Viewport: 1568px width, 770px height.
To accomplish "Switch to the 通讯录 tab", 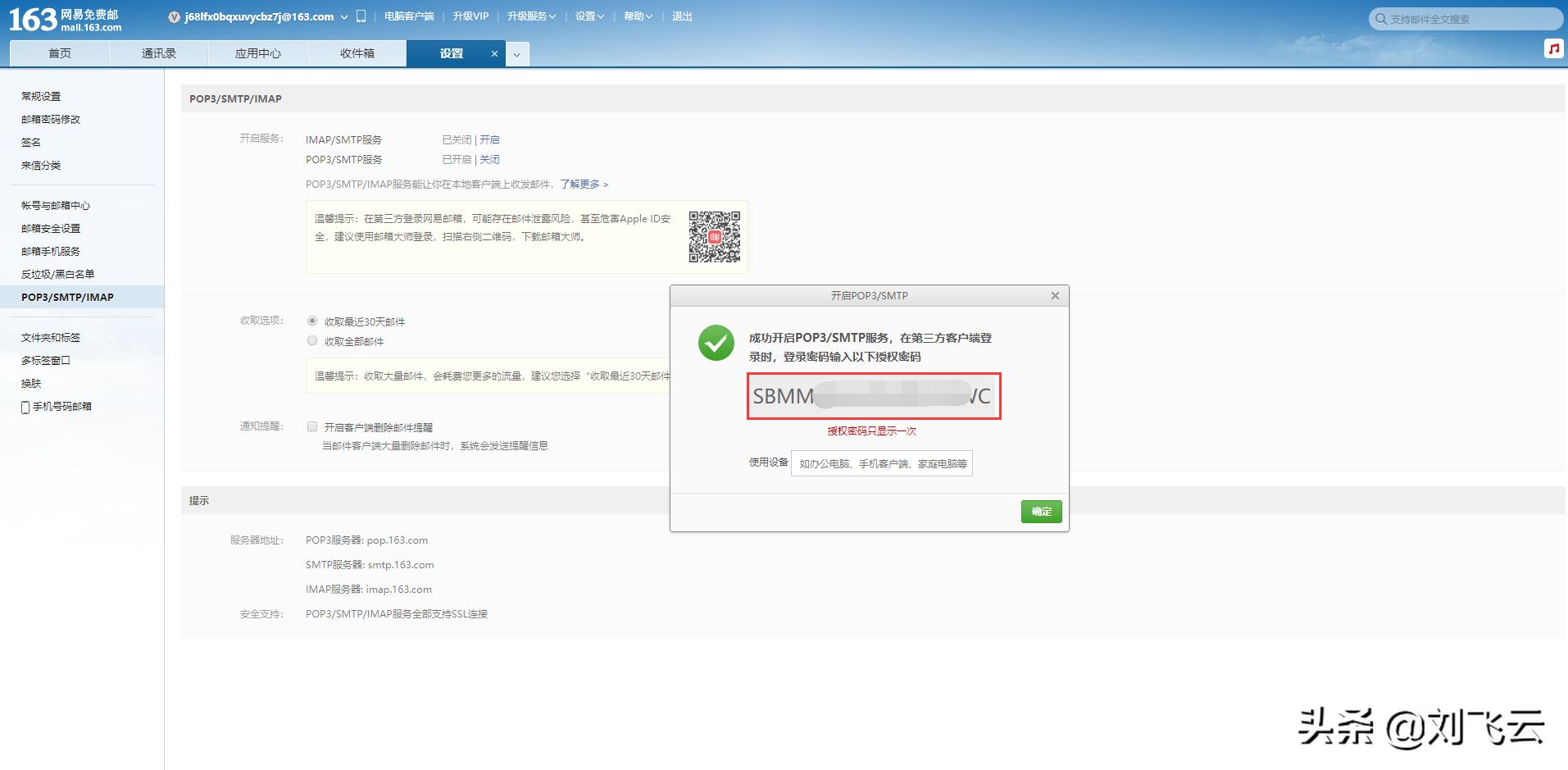I will [x=159, y=54].
